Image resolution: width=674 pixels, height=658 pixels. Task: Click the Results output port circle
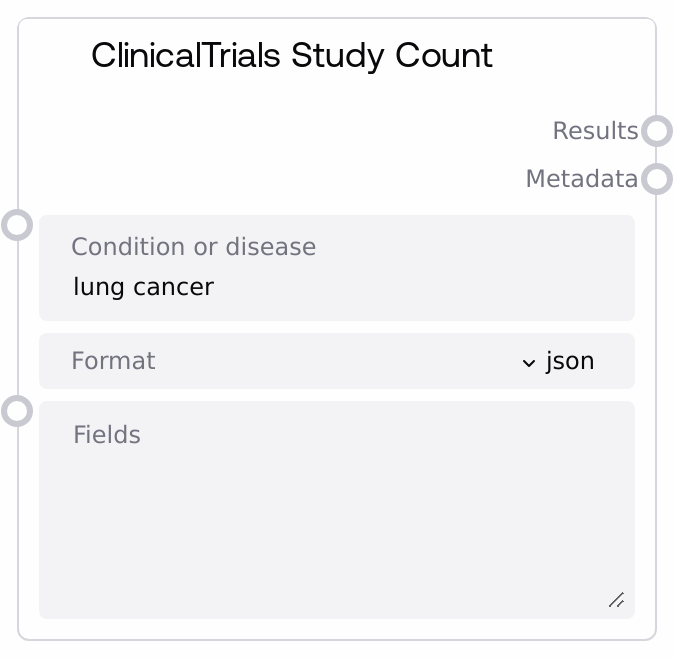point(656,131)
